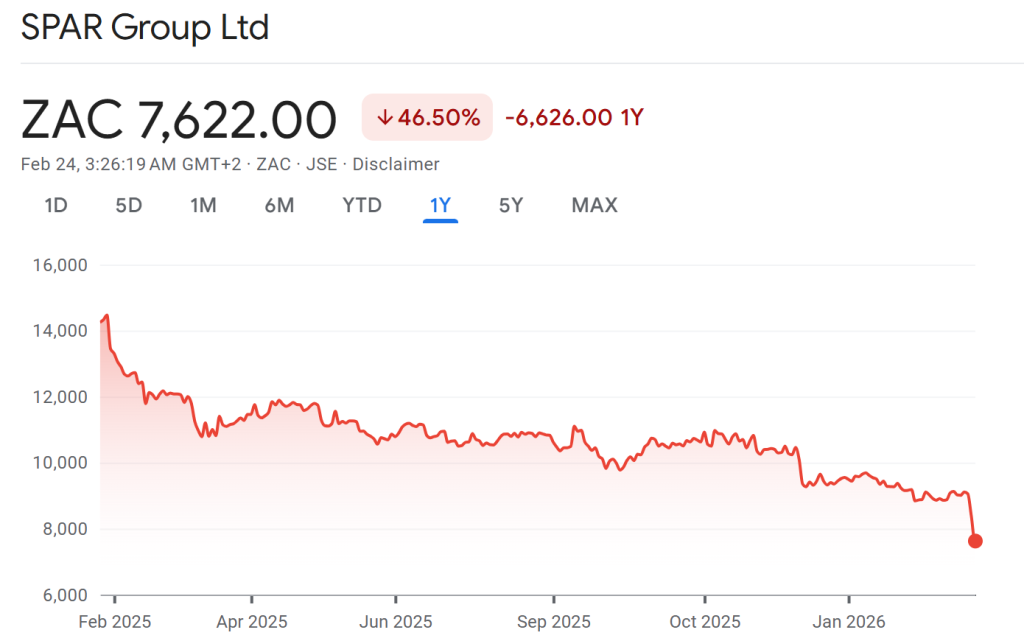
Task: Open the 5Y chart view
Action: (x=511, y=206)
